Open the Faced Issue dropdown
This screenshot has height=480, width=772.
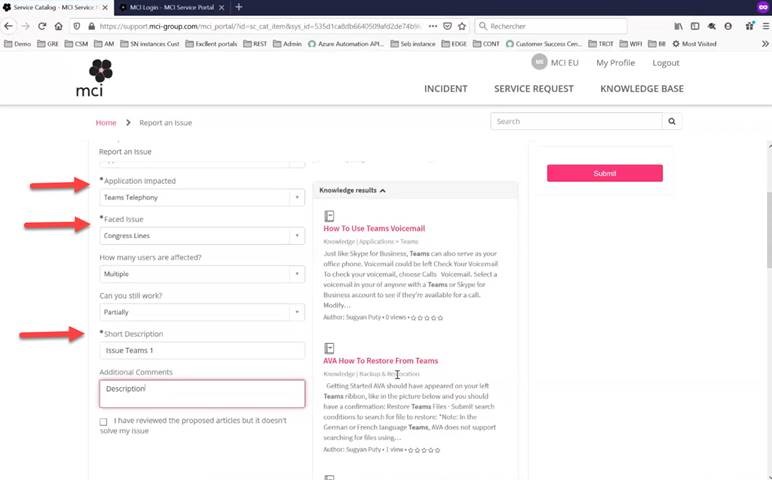(x=202, y=236)
